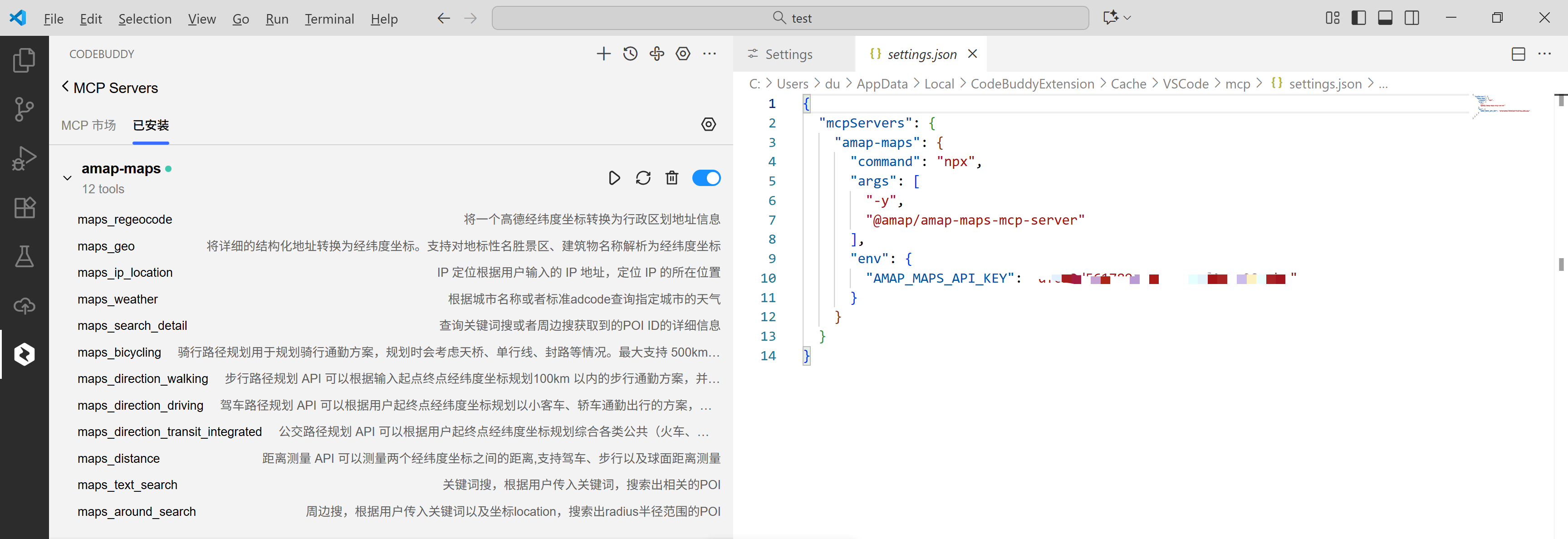Click the command center search box
Screen dimensions: 1568x539
point(789,18)
